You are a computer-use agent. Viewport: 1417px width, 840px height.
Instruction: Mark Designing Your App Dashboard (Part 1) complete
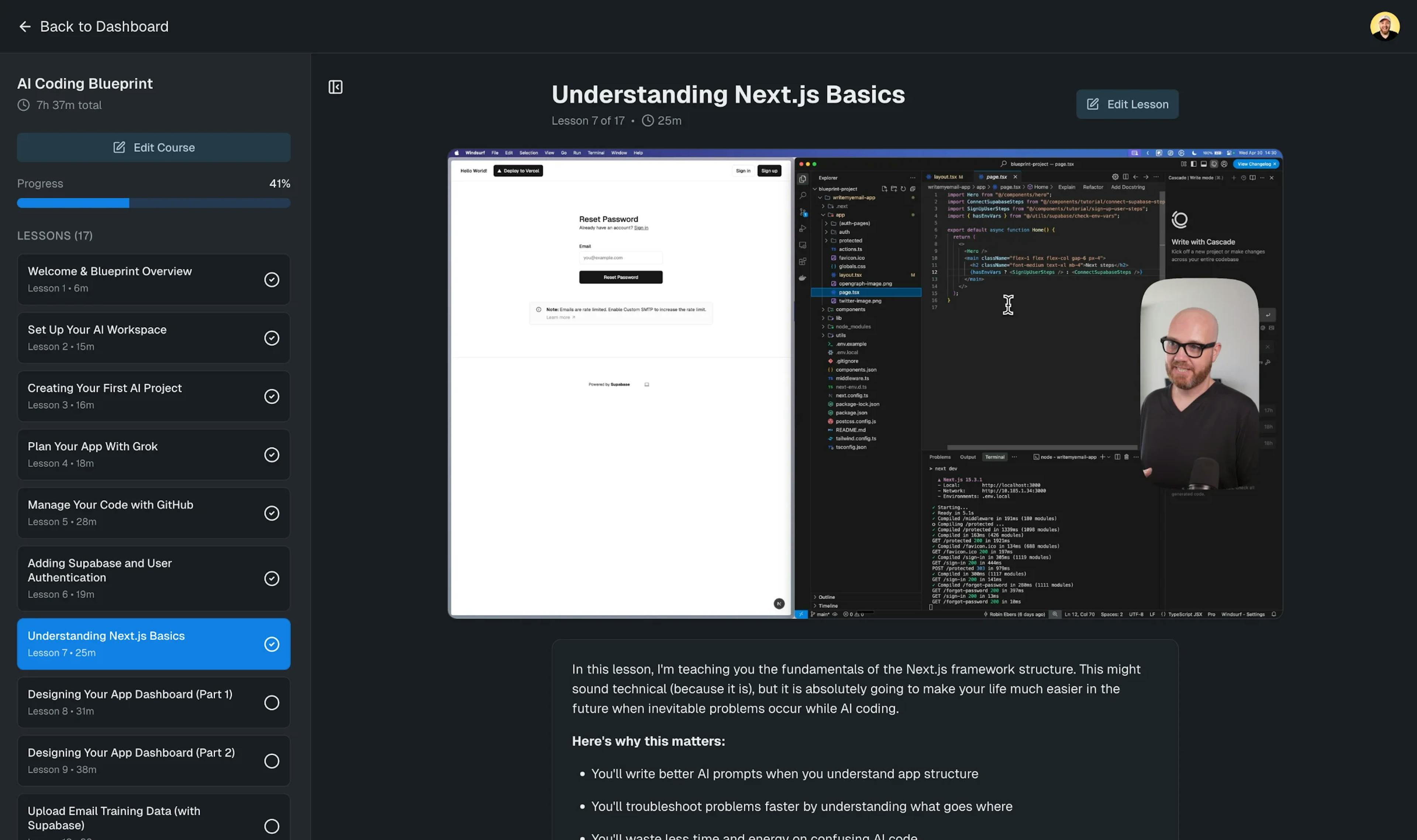(x=272, y=702)
